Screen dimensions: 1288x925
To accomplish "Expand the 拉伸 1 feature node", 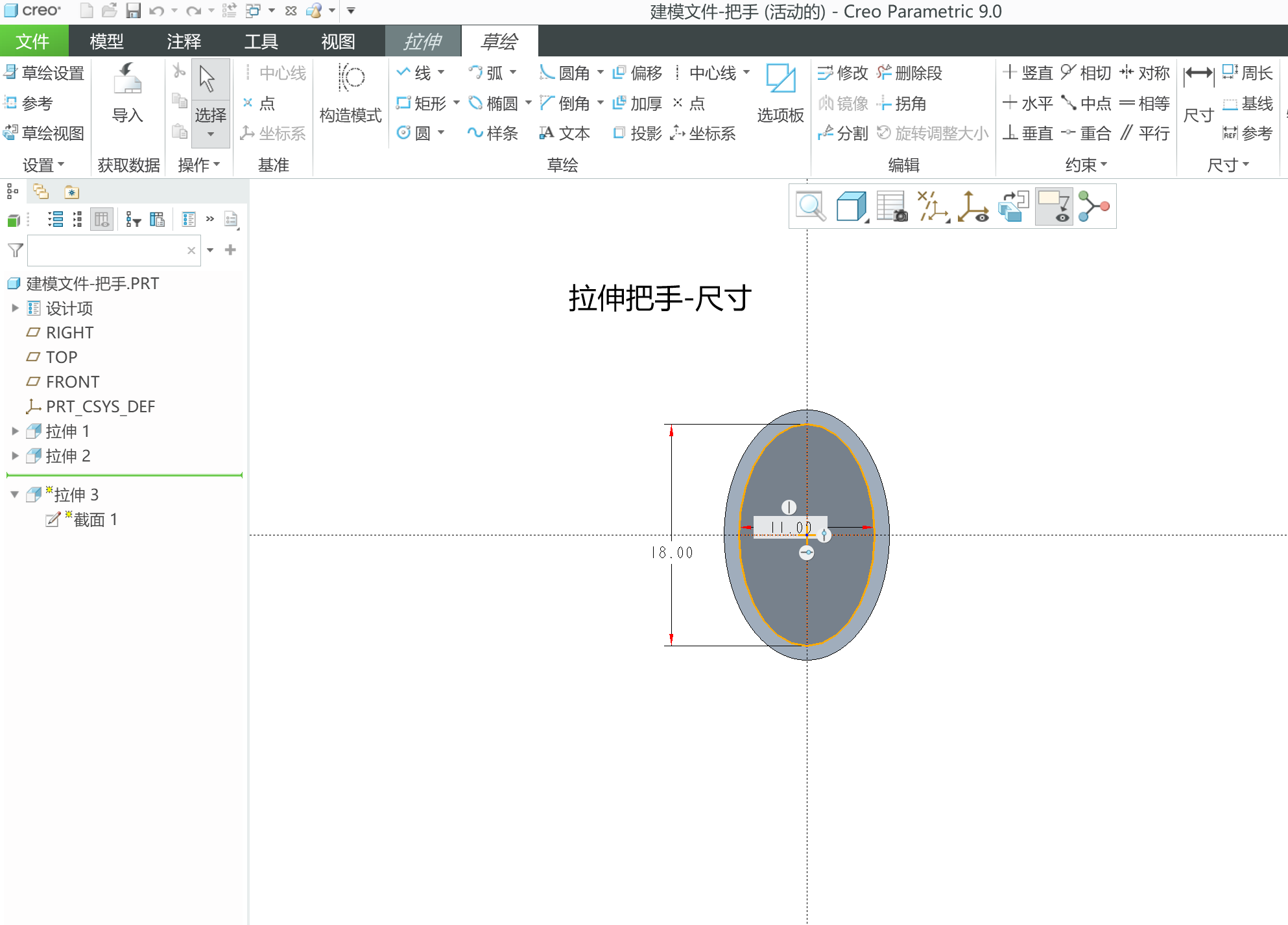I will (x=15, y=431).
